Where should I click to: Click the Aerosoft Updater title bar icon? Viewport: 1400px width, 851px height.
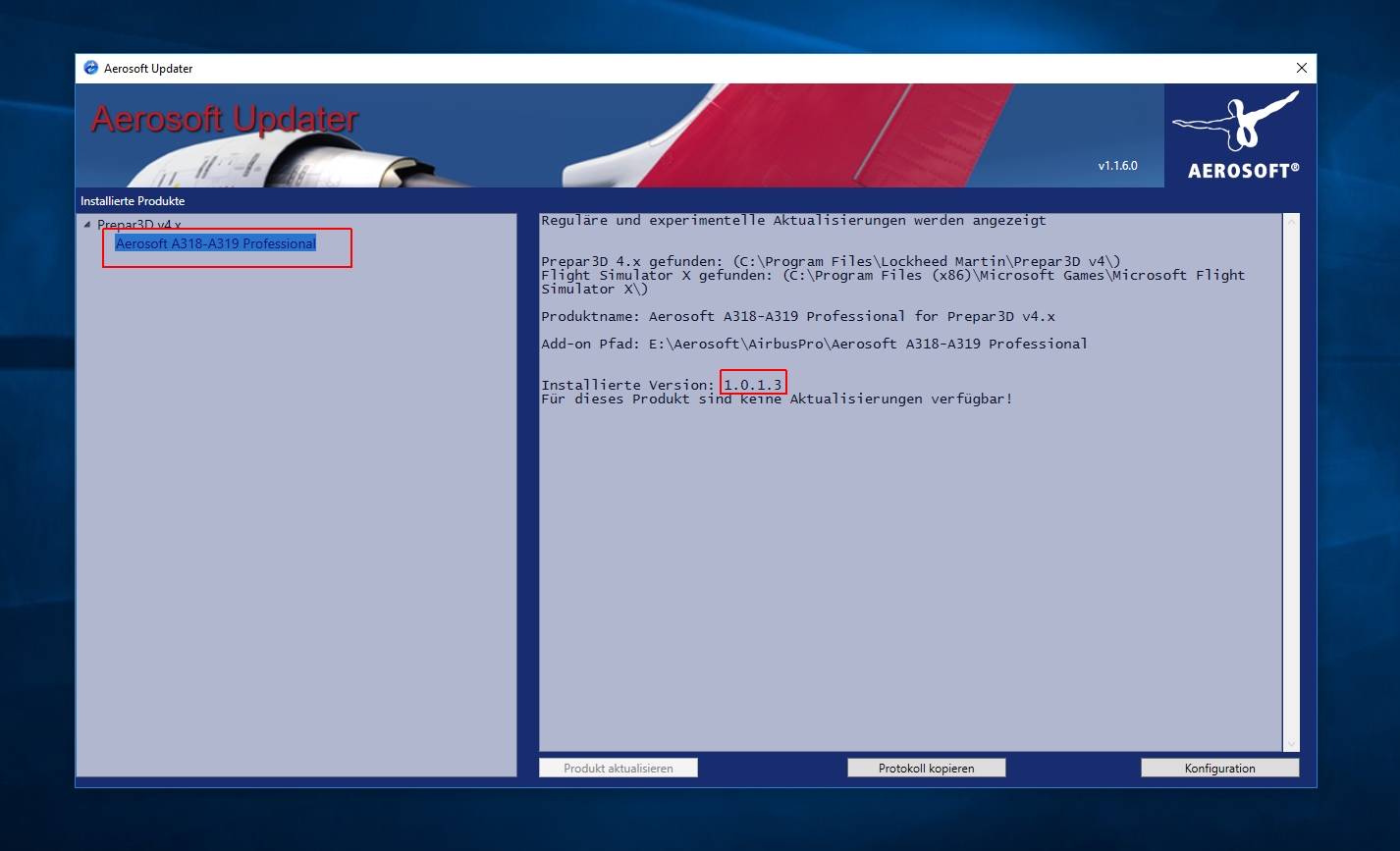coord(91,68)
